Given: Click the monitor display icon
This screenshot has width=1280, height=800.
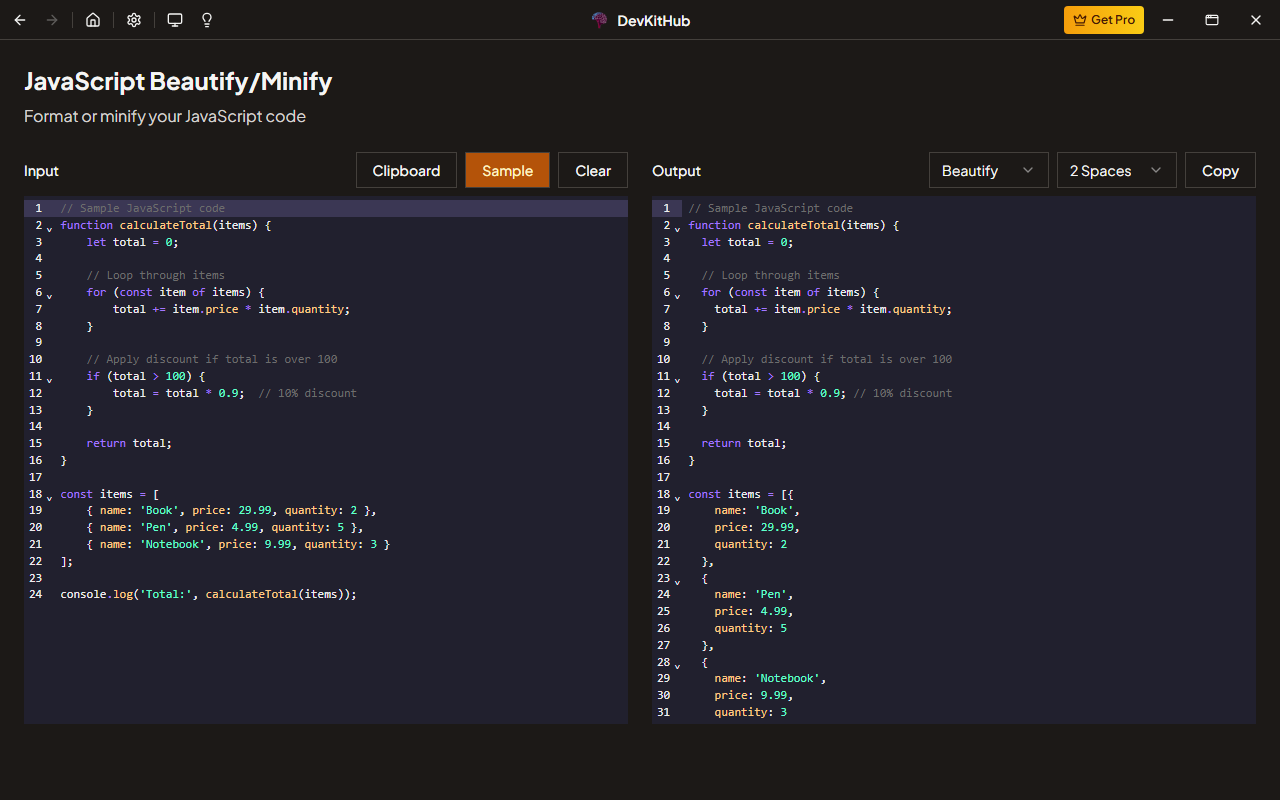Looking at the screenshot, I should tap(175, 20).
